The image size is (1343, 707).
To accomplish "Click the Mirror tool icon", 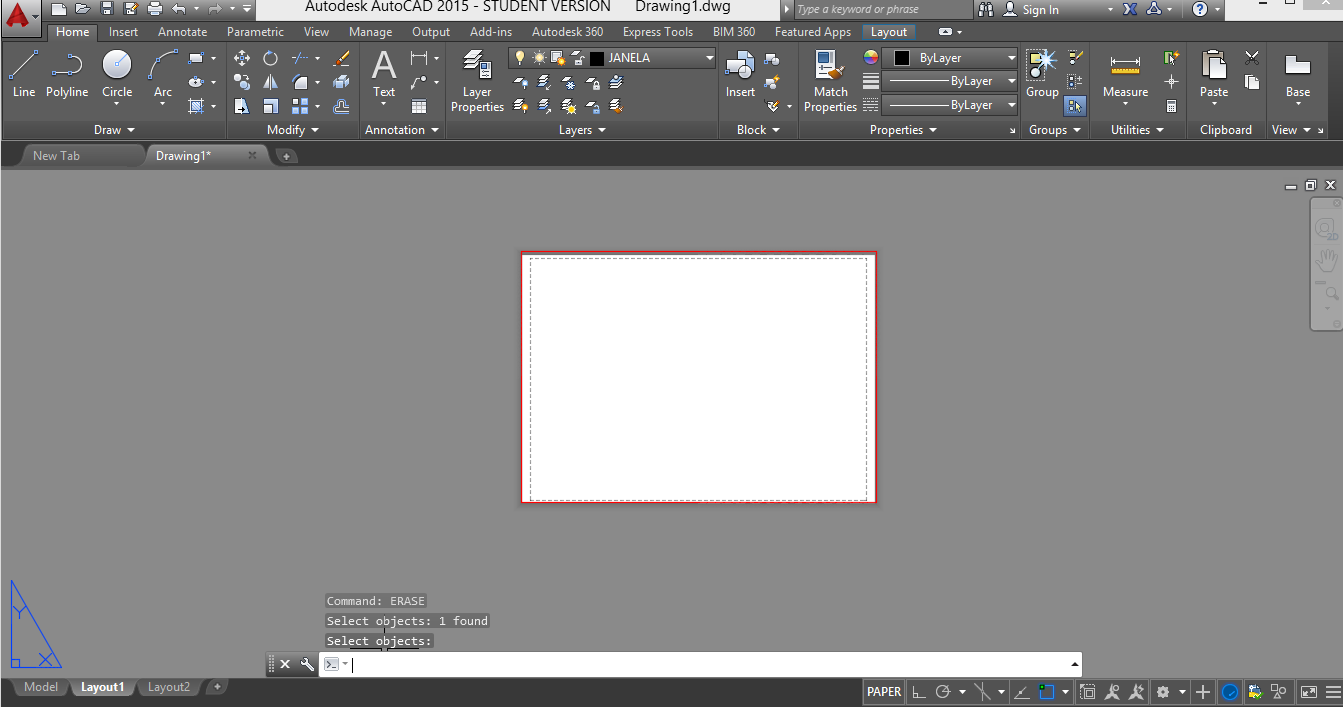I will 270,82.
